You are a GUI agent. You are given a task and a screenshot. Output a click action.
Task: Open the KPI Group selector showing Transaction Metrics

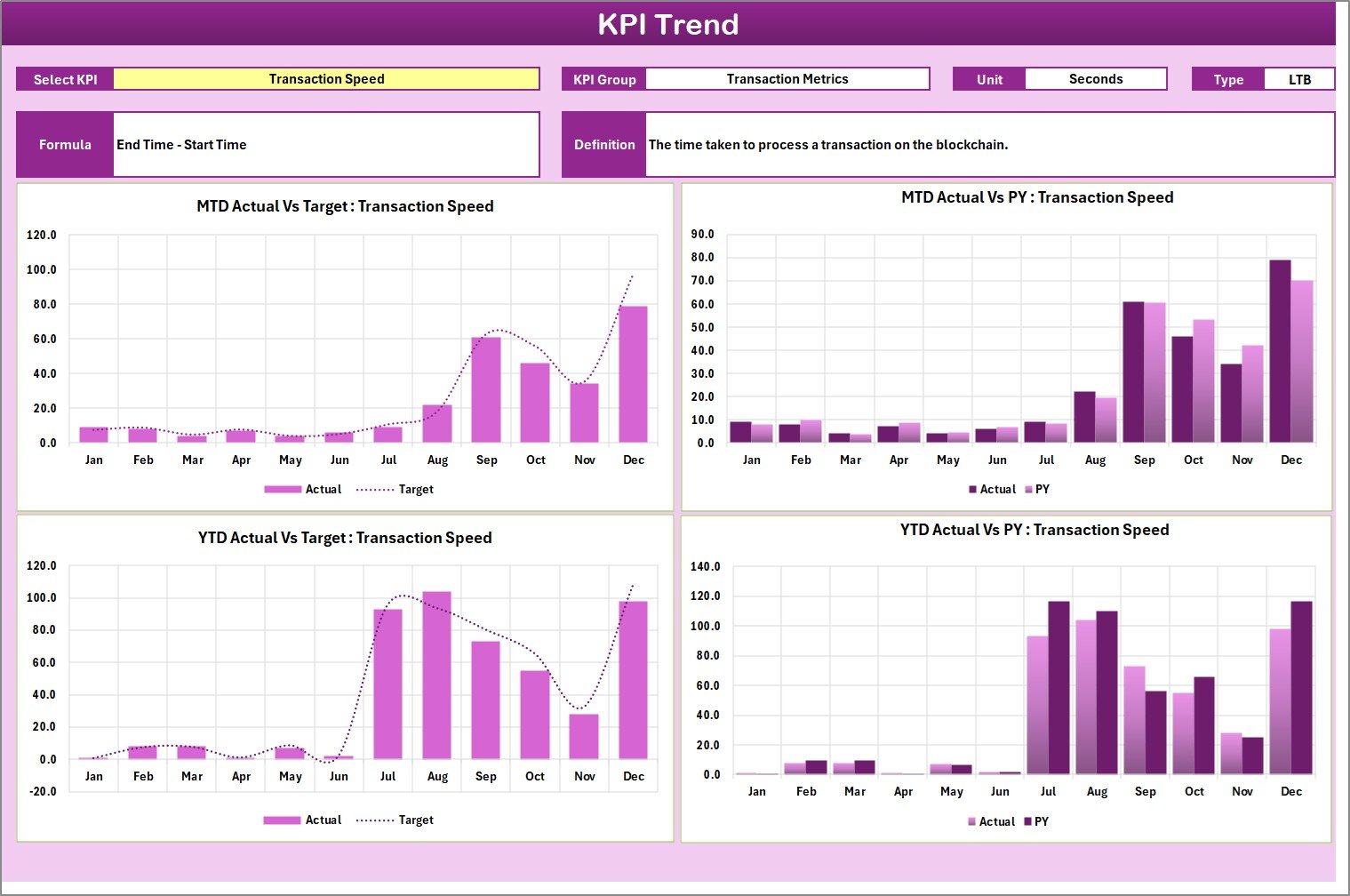point(787,78)
